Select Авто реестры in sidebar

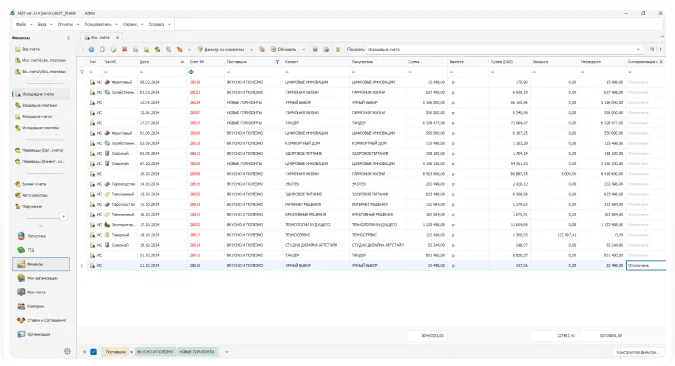31,195
